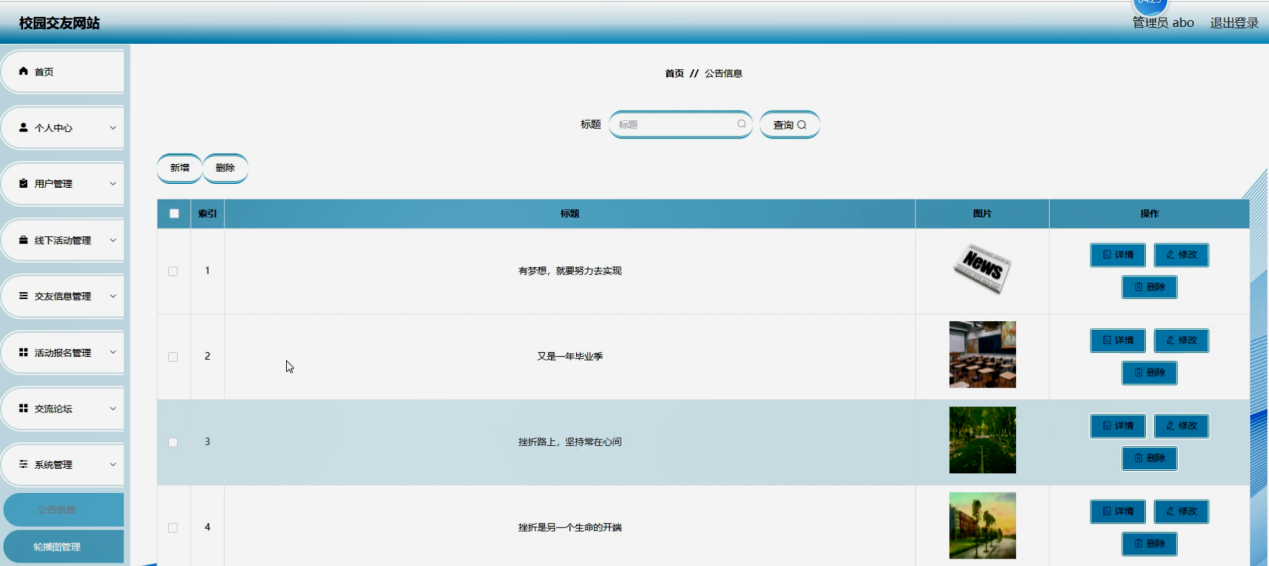The image size is (1269, 566).
Task: Click 删除 for 又是一年毕业季
Action: [x=1149, y=373]
